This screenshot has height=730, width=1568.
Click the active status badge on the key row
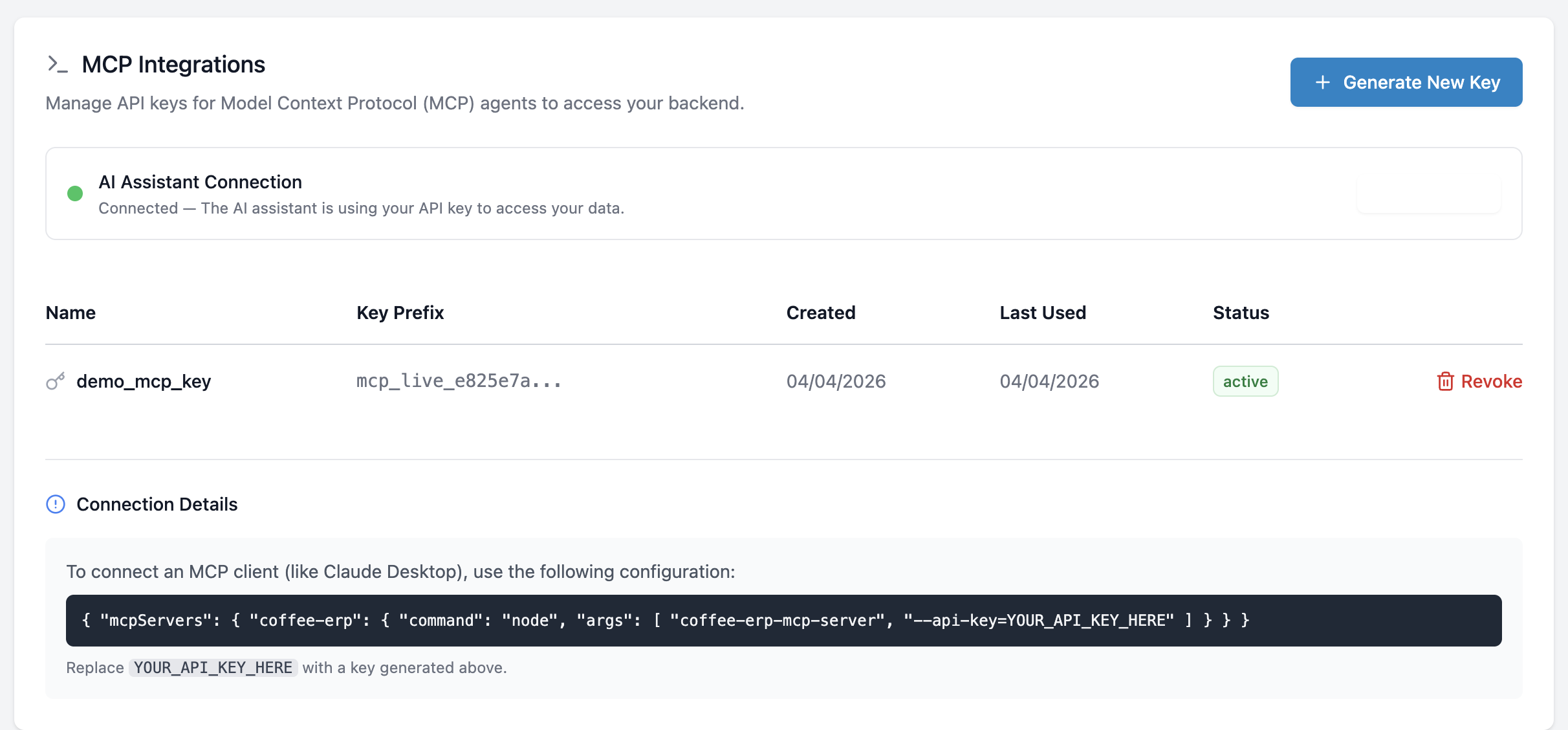click(x=1245, y=381)
